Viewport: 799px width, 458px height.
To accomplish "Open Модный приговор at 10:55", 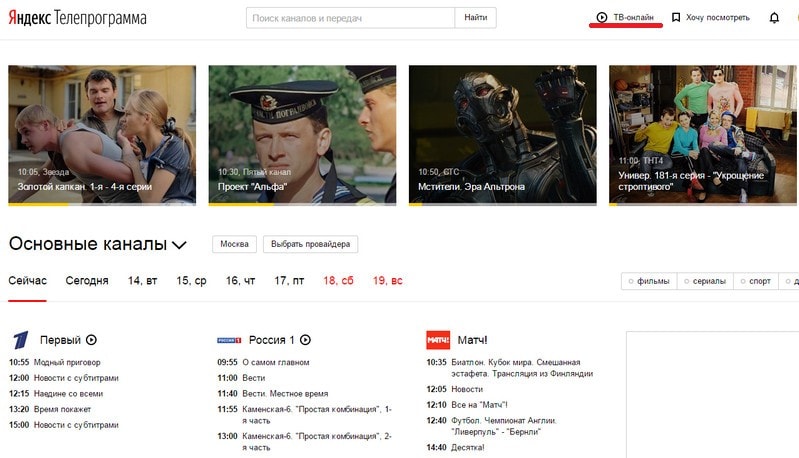I will [67, 362].
